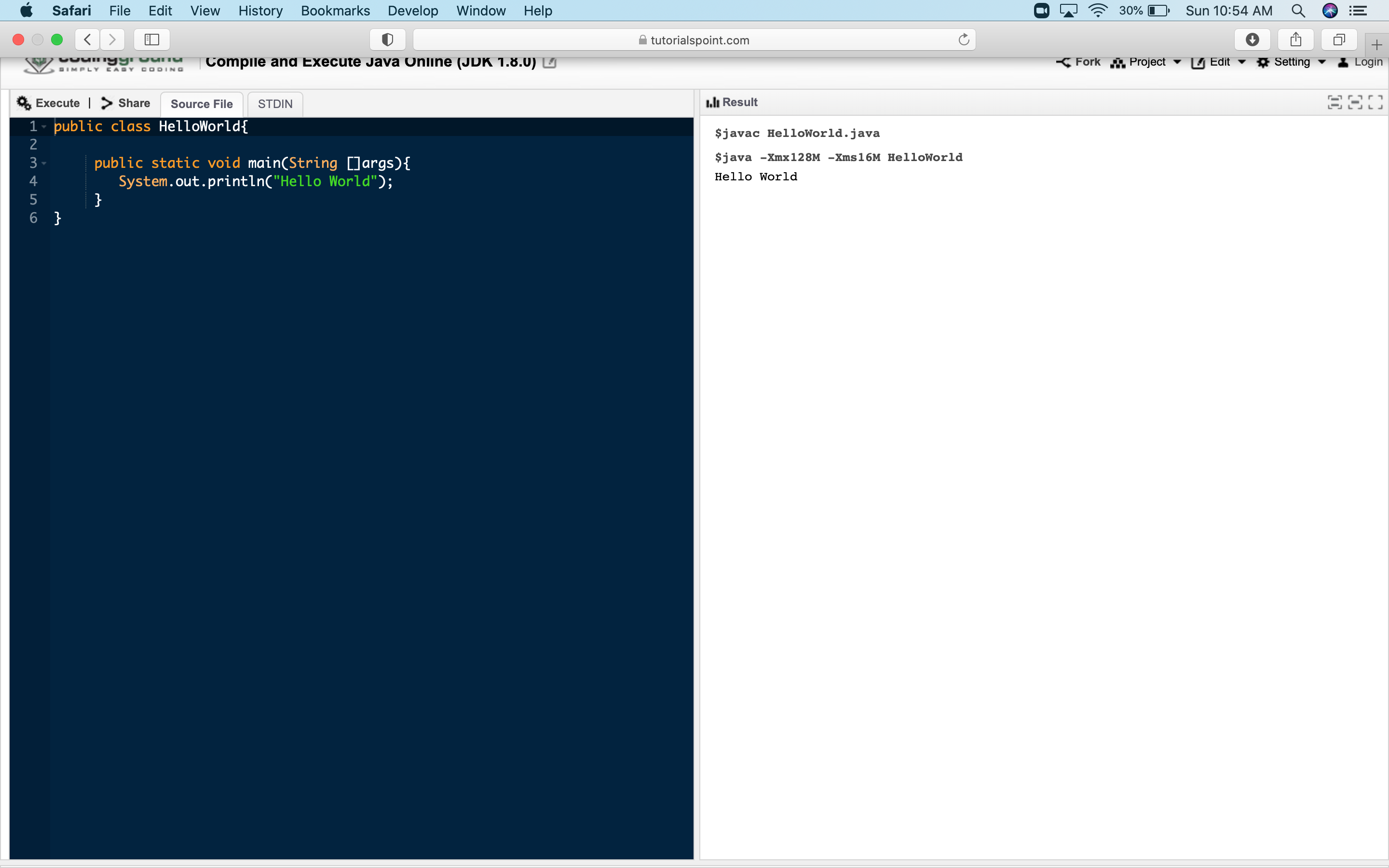Viewport: 1389px width, 868px height.
Task: Reload the tutorialspoint page
Action: coord(964,39)
